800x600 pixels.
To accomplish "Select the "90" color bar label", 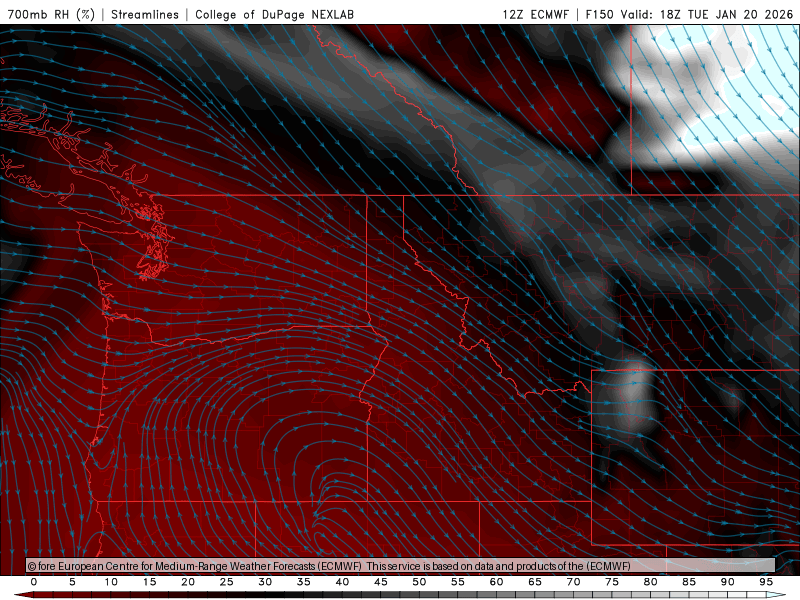I will pyautogui.click(x=727, y=582).
